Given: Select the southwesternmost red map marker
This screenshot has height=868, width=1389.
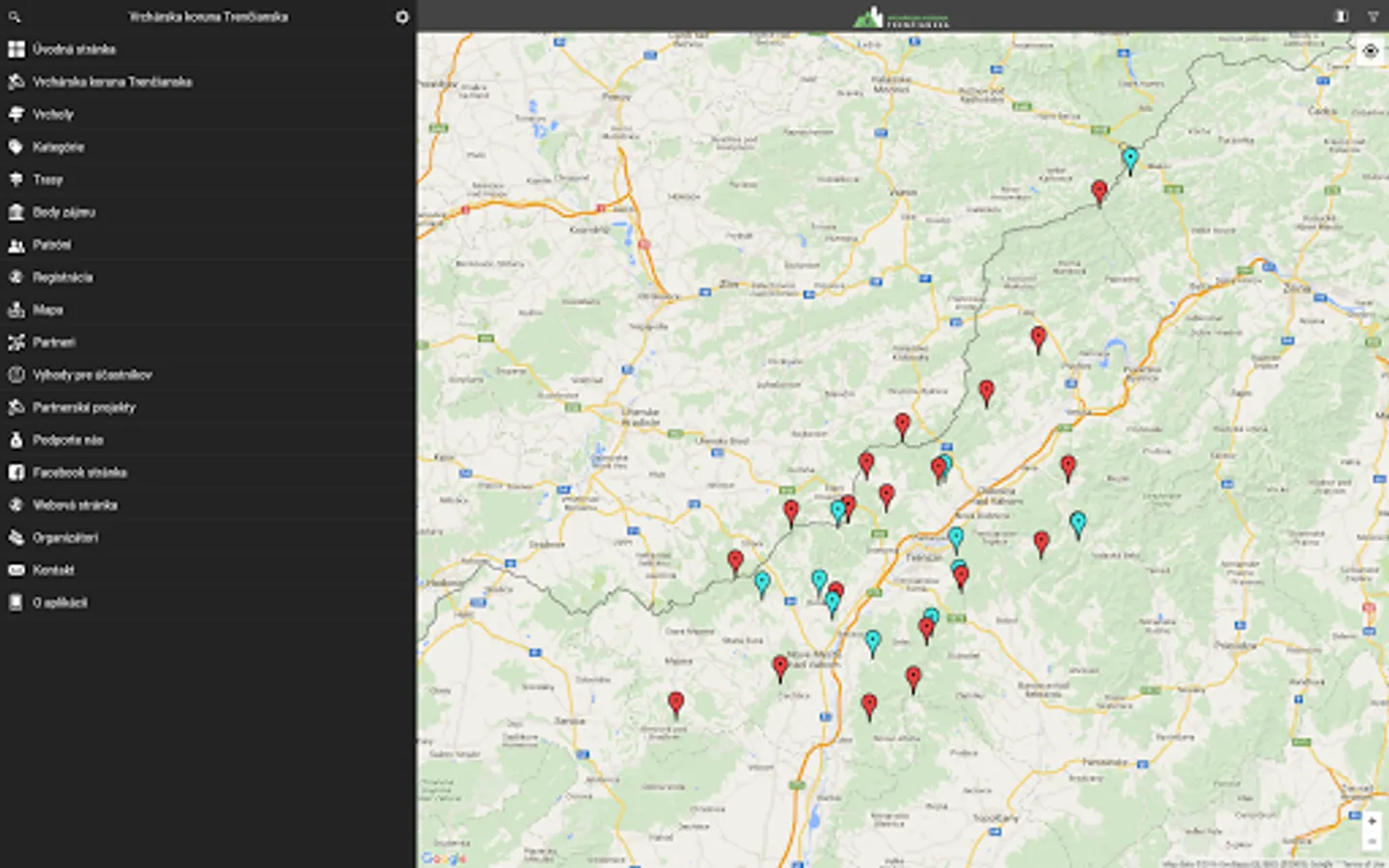Looking at the screenshot, I should (676, 704).
